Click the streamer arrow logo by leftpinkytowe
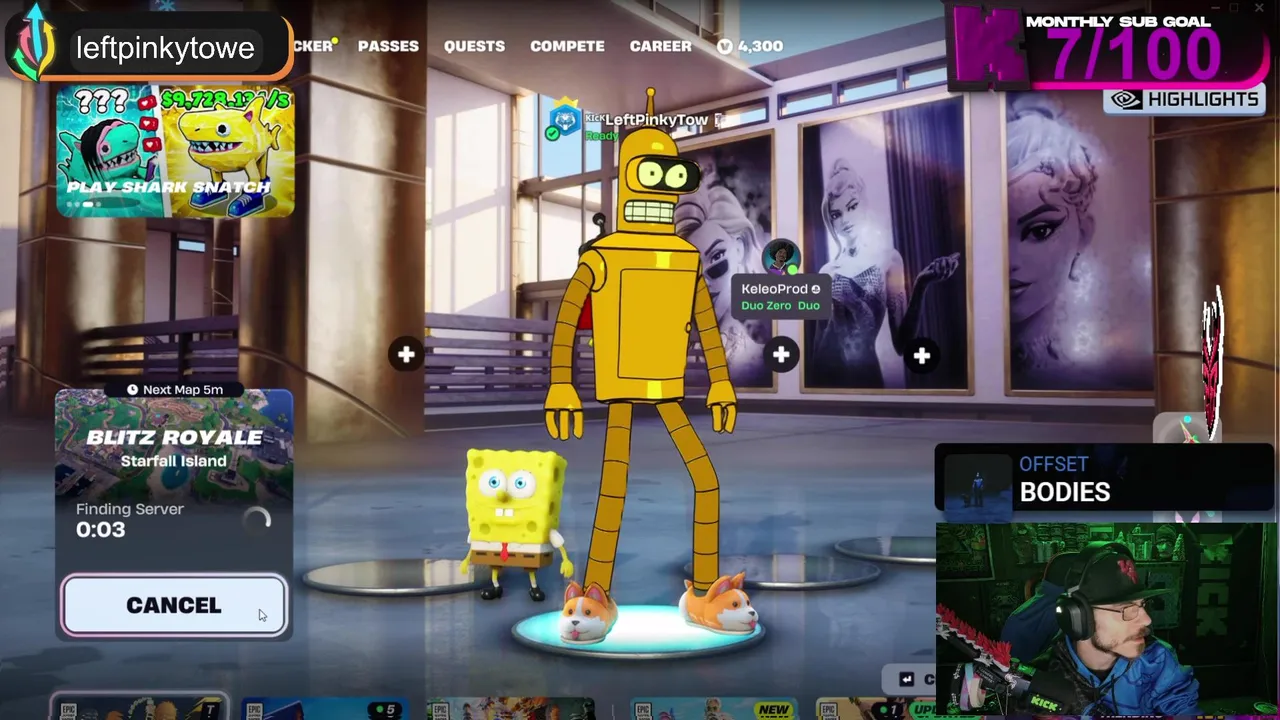 (34, 42)
